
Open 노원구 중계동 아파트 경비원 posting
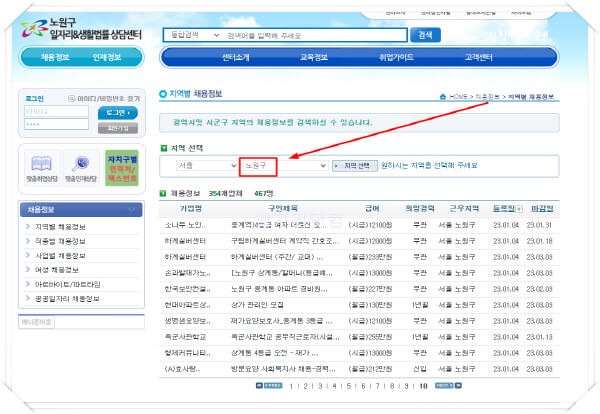click(279, 289)
